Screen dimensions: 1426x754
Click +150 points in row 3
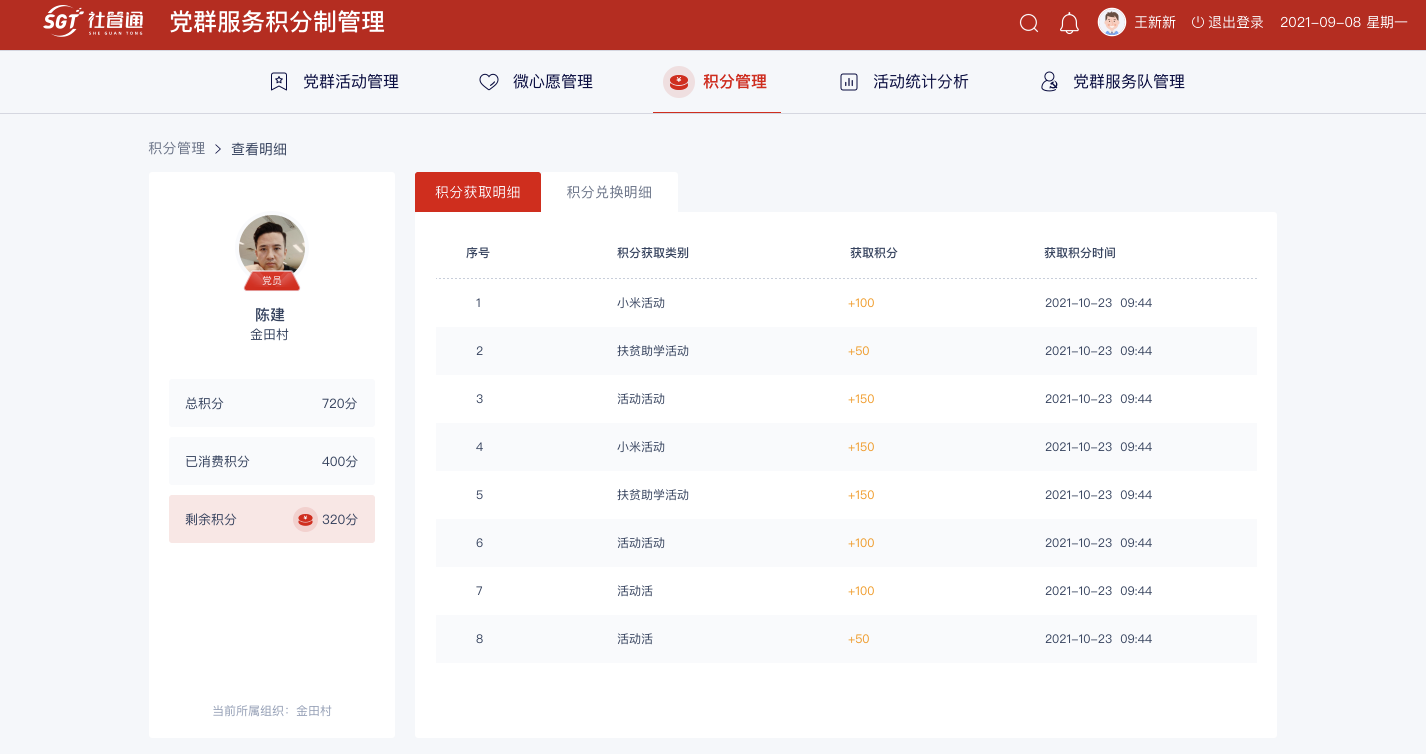pyautogui.click(x=861, y=399)
